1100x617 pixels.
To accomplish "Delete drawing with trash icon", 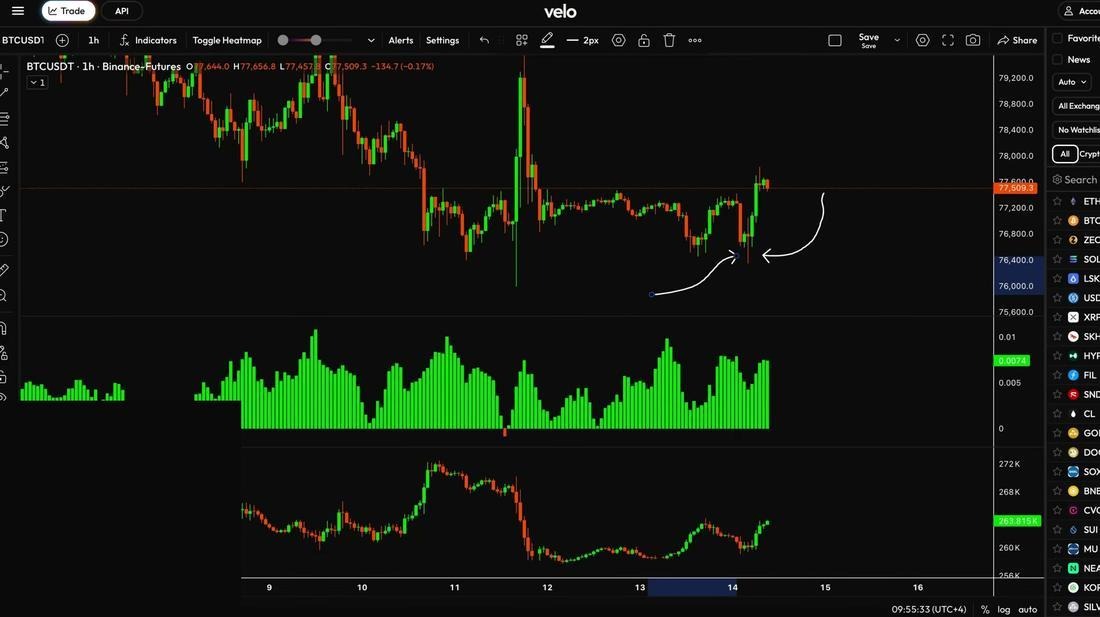I will [669, 41].
